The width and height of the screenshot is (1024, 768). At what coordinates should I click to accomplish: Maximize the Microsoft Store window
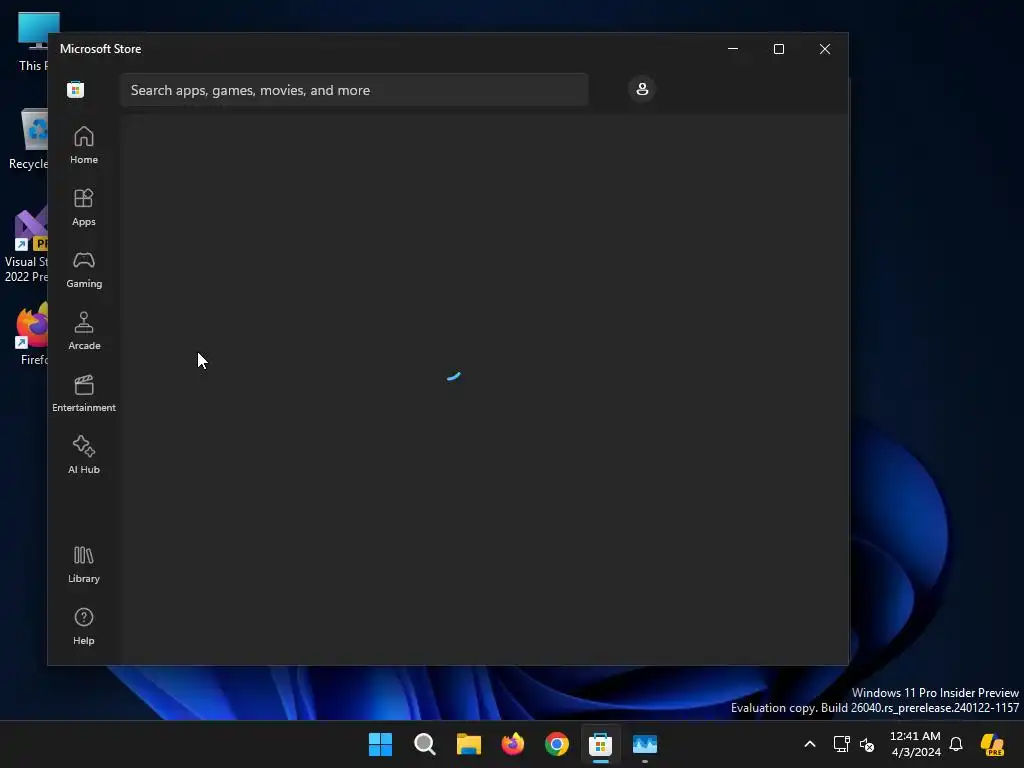tap(778, 49)
